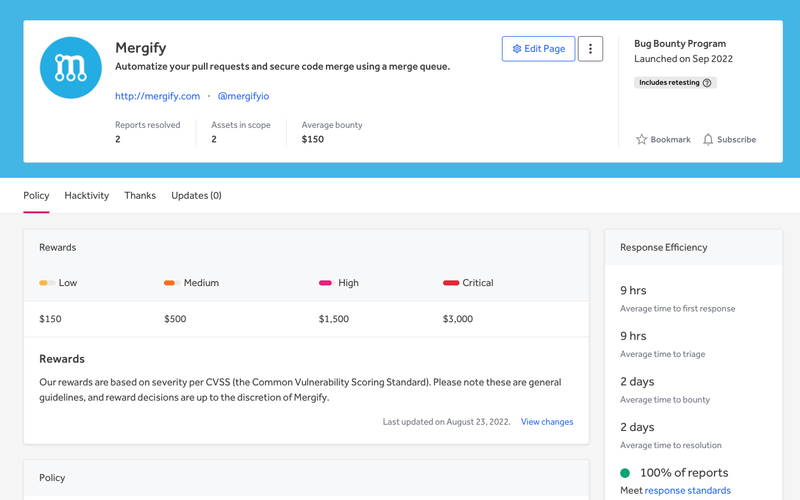The height and width of the screenshot is (500, 800).
Task: Click the Medium severity orange indicator
Action: point(171,283)
